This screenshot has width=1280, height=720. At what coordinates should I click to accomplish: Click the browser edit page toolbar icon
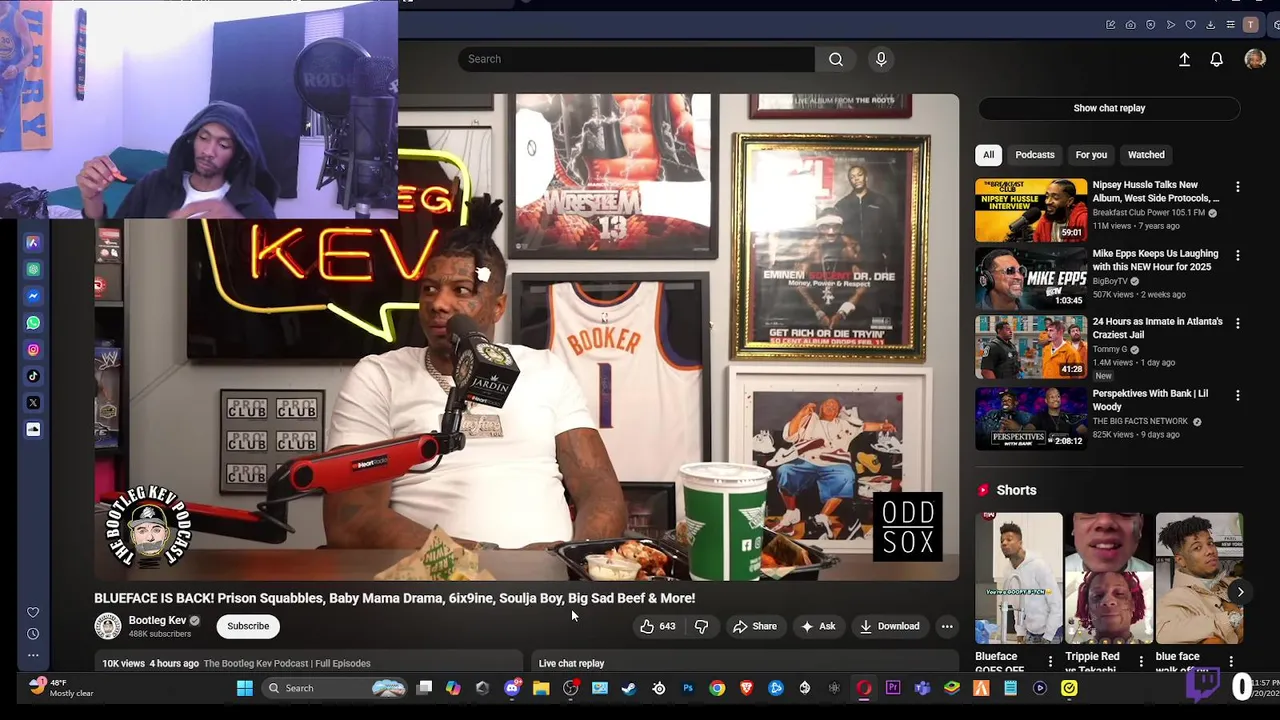1110,25
